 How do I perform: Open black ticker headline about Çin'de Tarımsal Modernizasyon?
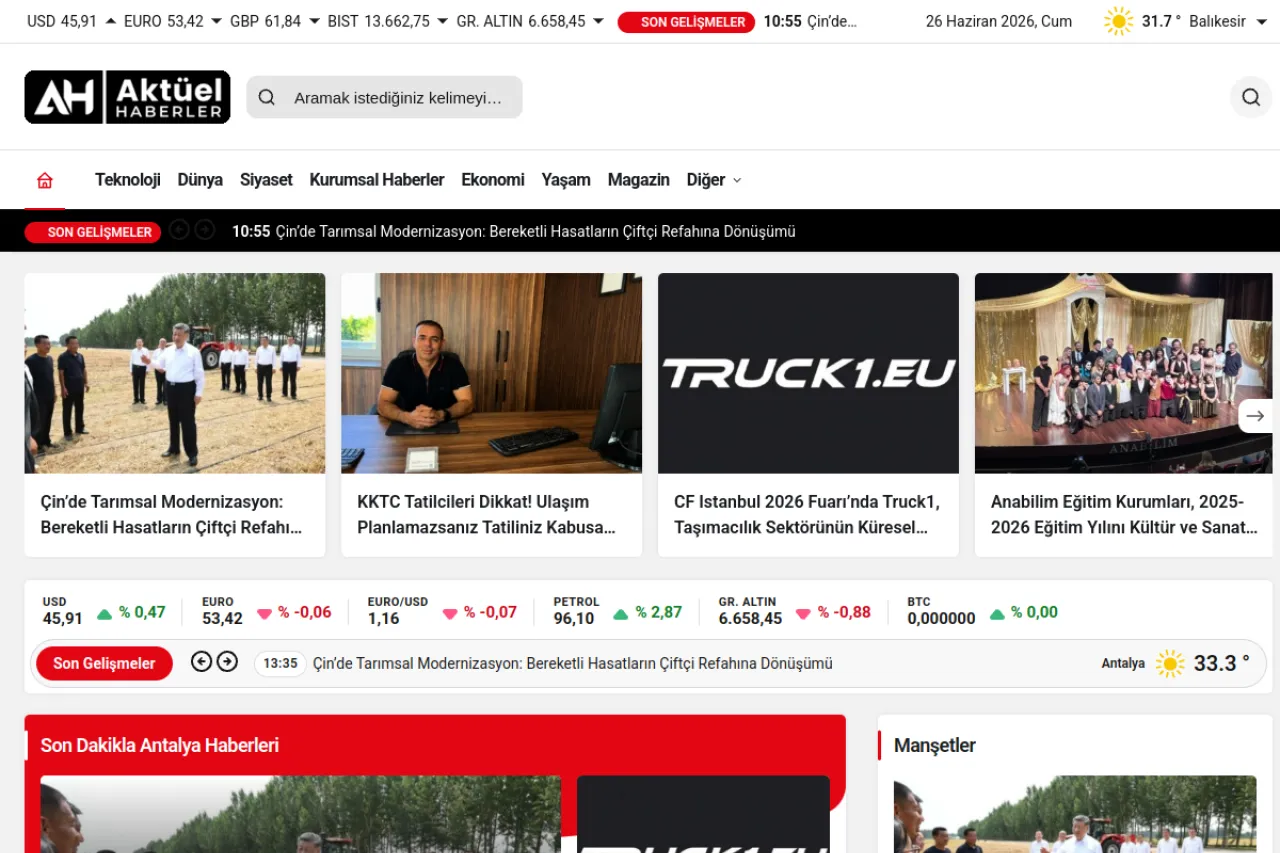click(535, 231)
